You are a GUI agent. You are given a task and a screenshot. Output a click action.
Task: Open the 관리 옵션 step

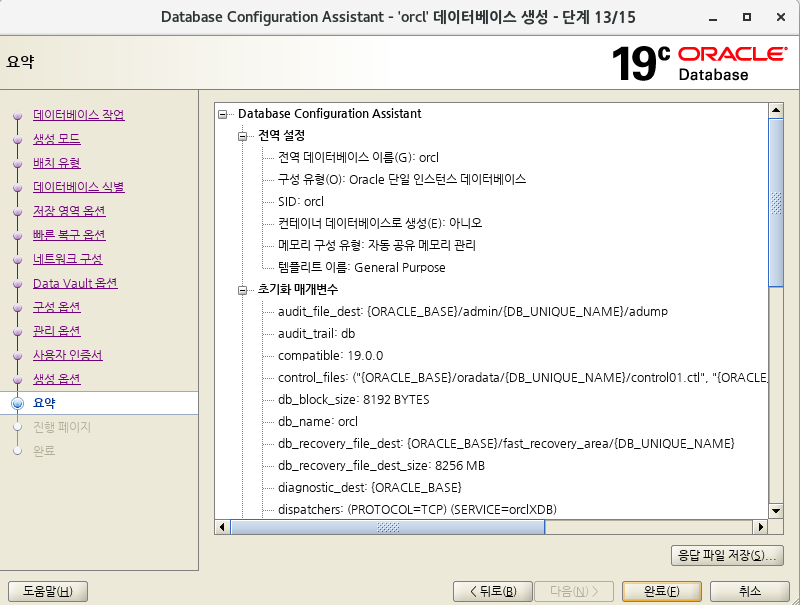coord(57,331)
